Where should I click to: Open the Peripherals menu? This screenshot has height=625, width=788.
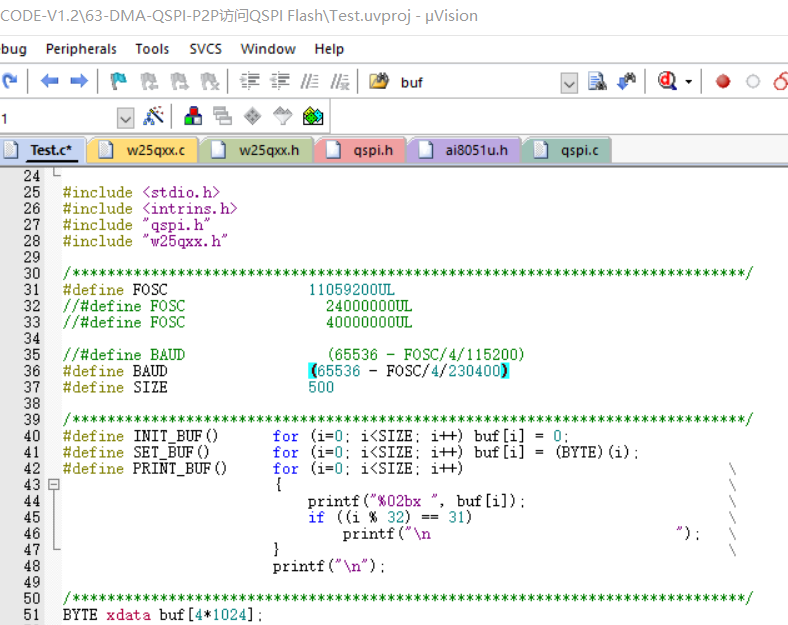(x=81, y=49)
